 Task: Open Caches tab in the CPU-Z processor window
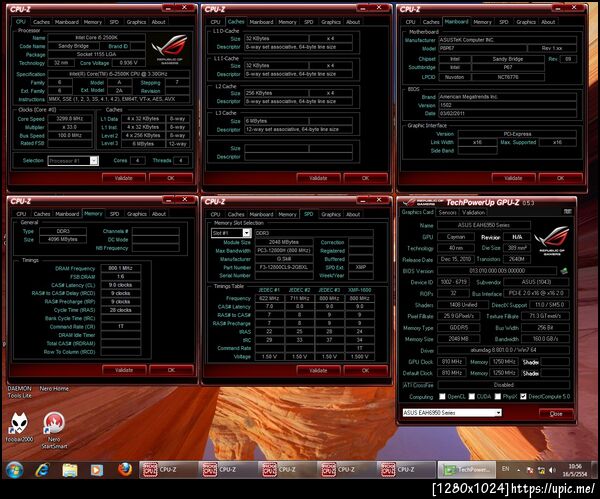click(x=41, y=22)
